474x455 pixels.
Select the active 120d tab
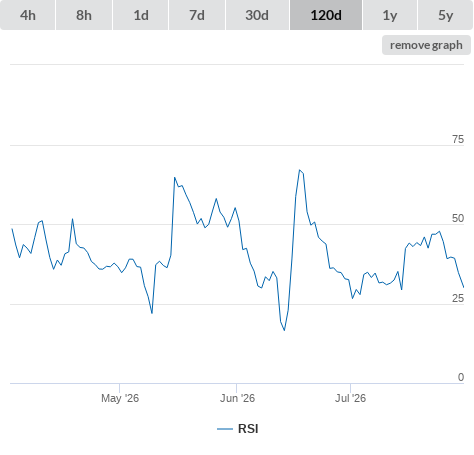coord(326,15)
